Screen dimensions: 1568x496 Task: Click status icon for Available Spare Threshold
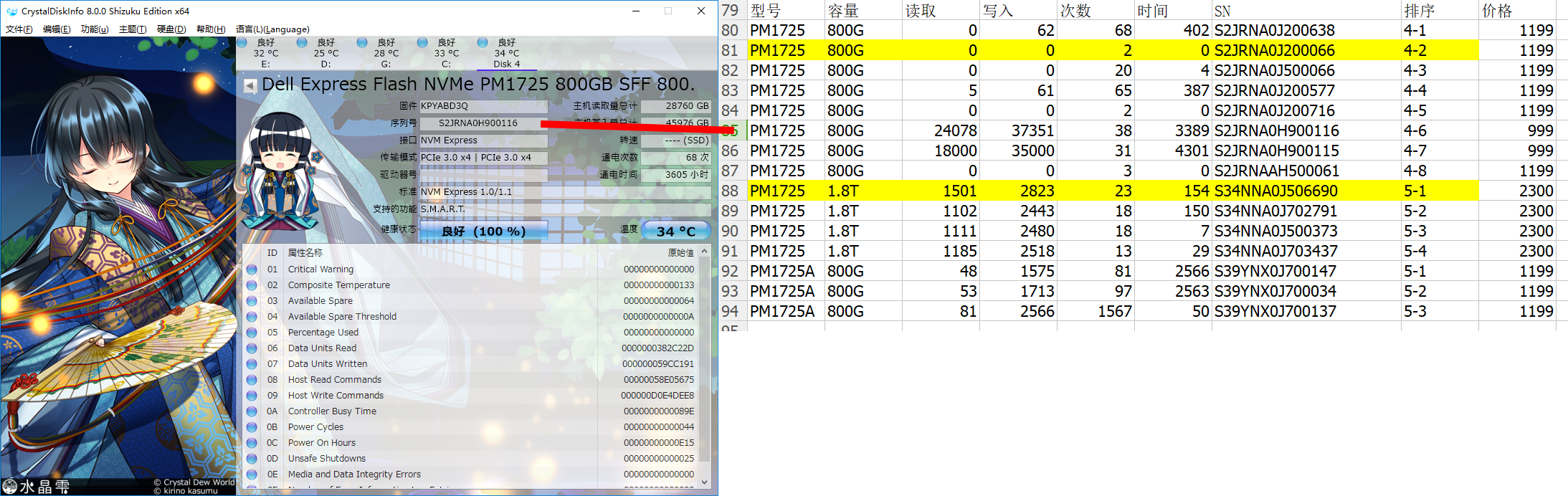(252, 317)
